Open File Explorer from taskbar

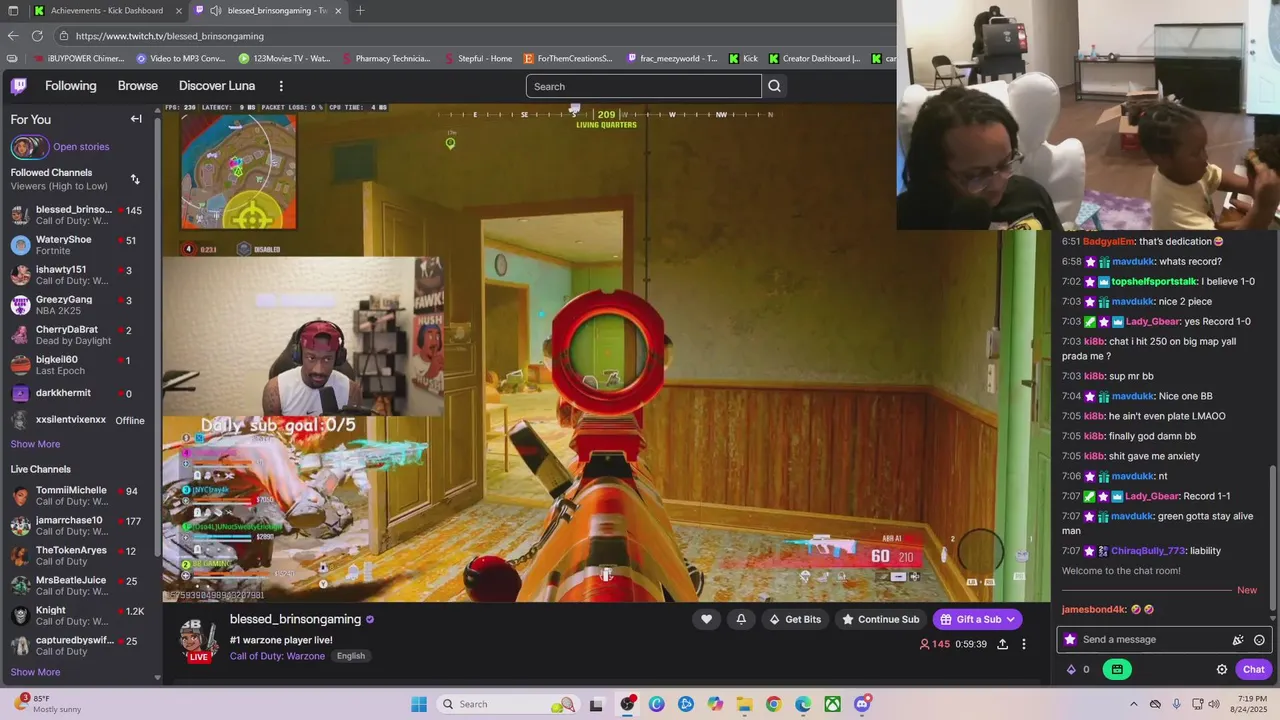[x=744, y=704]
